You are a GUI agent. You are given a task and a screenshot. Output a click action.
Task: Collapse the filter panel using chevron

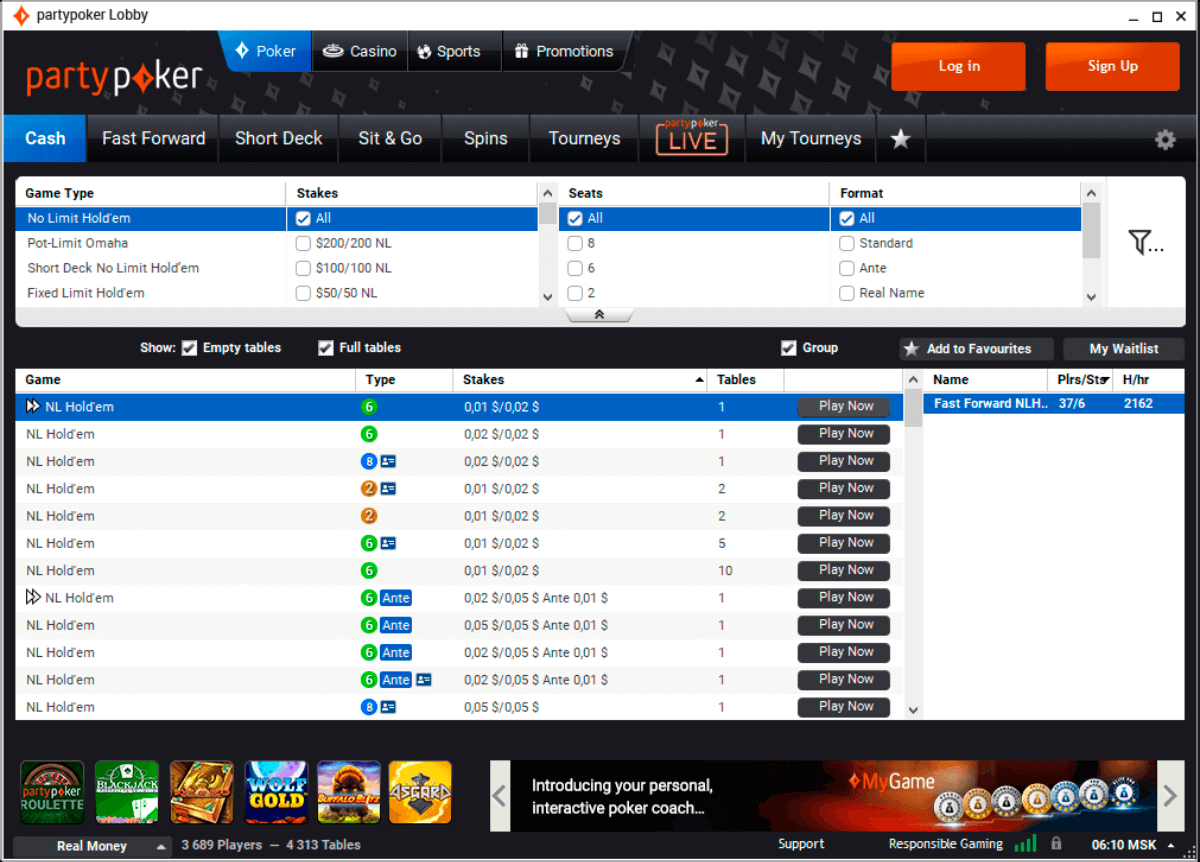599,315
